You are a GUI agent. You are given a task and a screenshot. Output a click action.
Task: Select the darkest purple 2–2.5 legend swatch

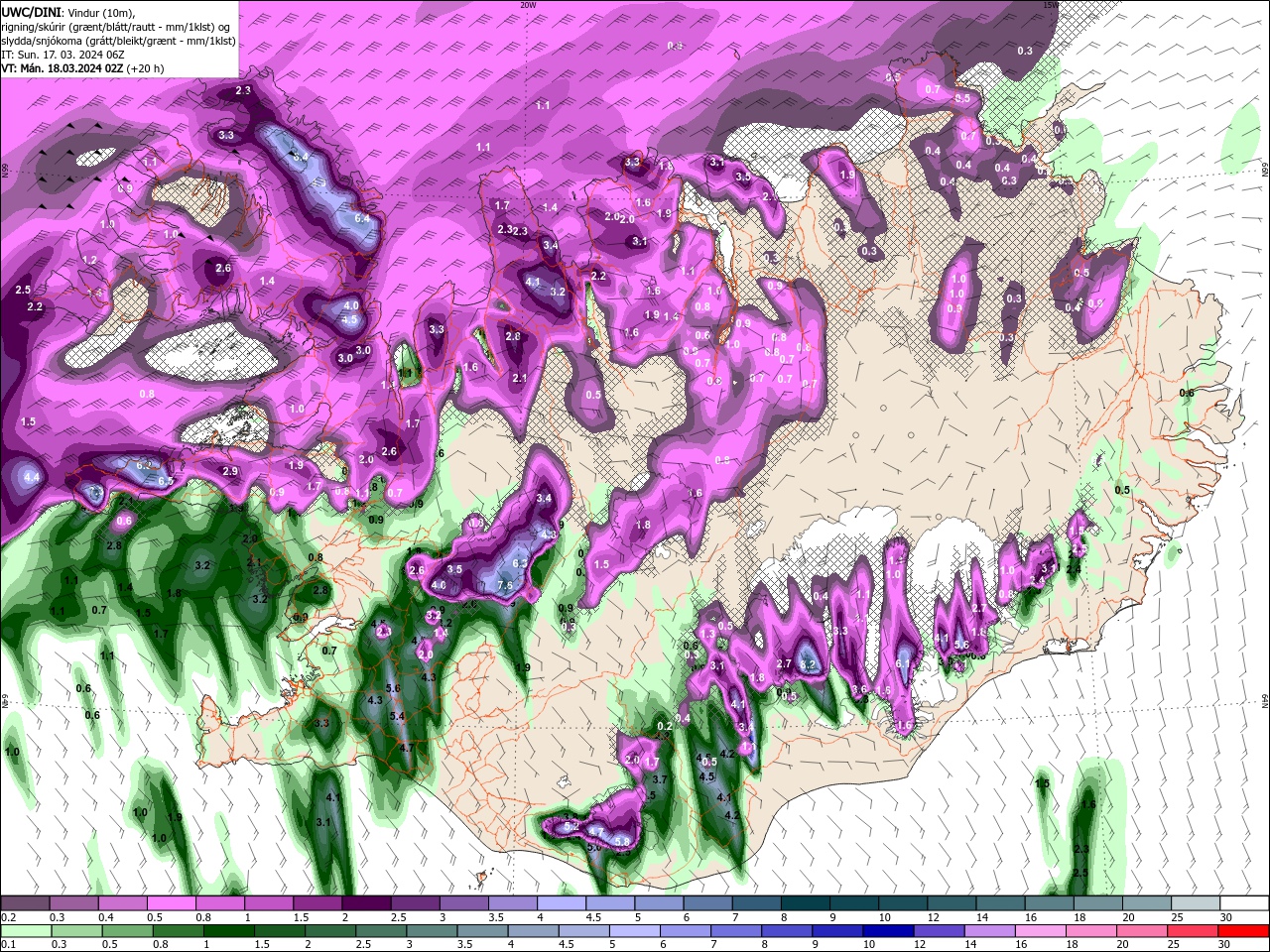(366, 903)
